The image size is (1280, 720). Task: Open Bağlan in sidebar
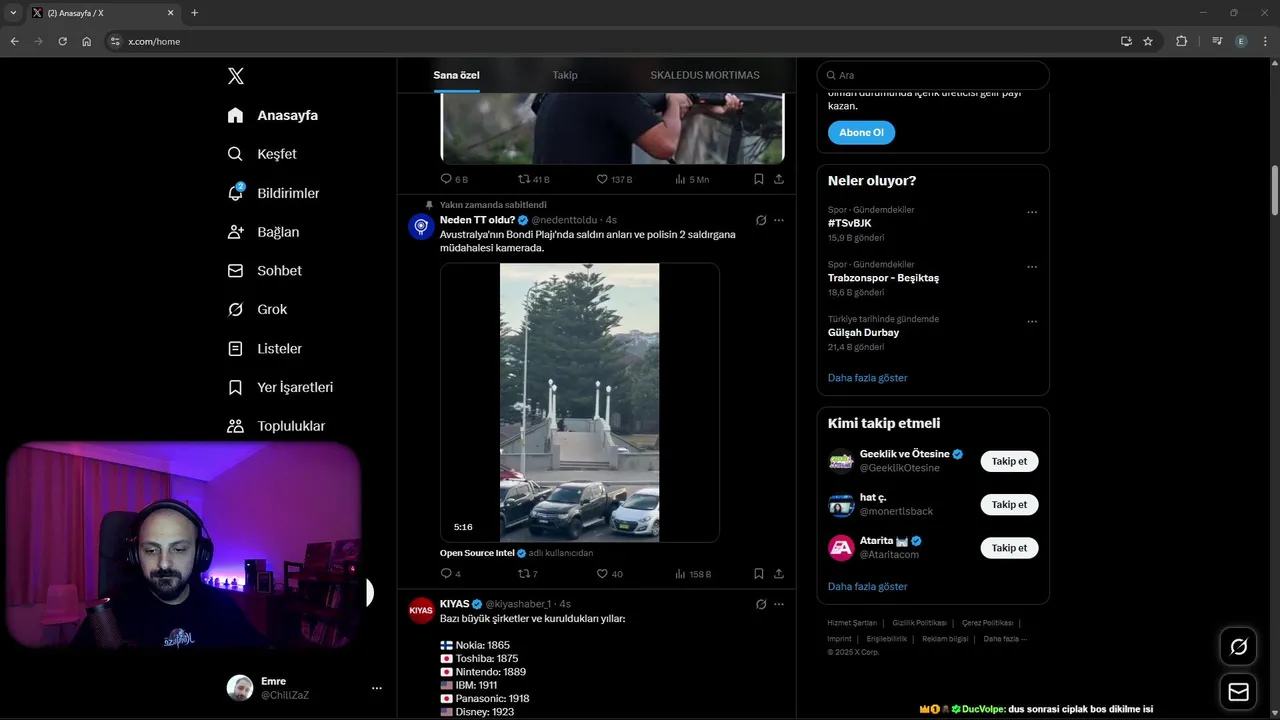(263, 232)
